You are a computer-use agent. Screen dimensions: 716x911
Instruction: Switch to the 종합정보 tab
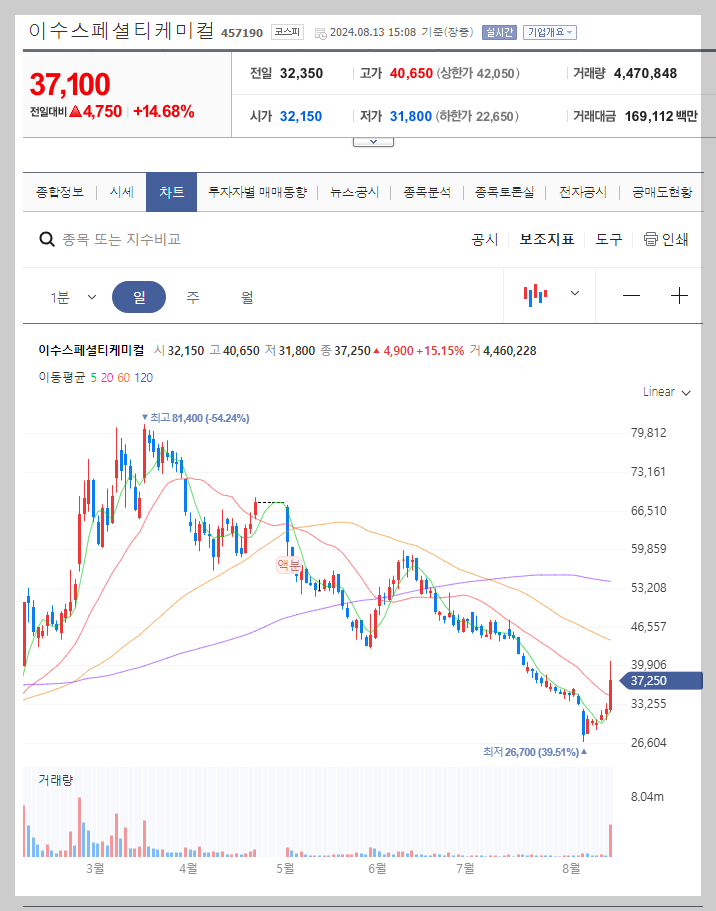60,192
